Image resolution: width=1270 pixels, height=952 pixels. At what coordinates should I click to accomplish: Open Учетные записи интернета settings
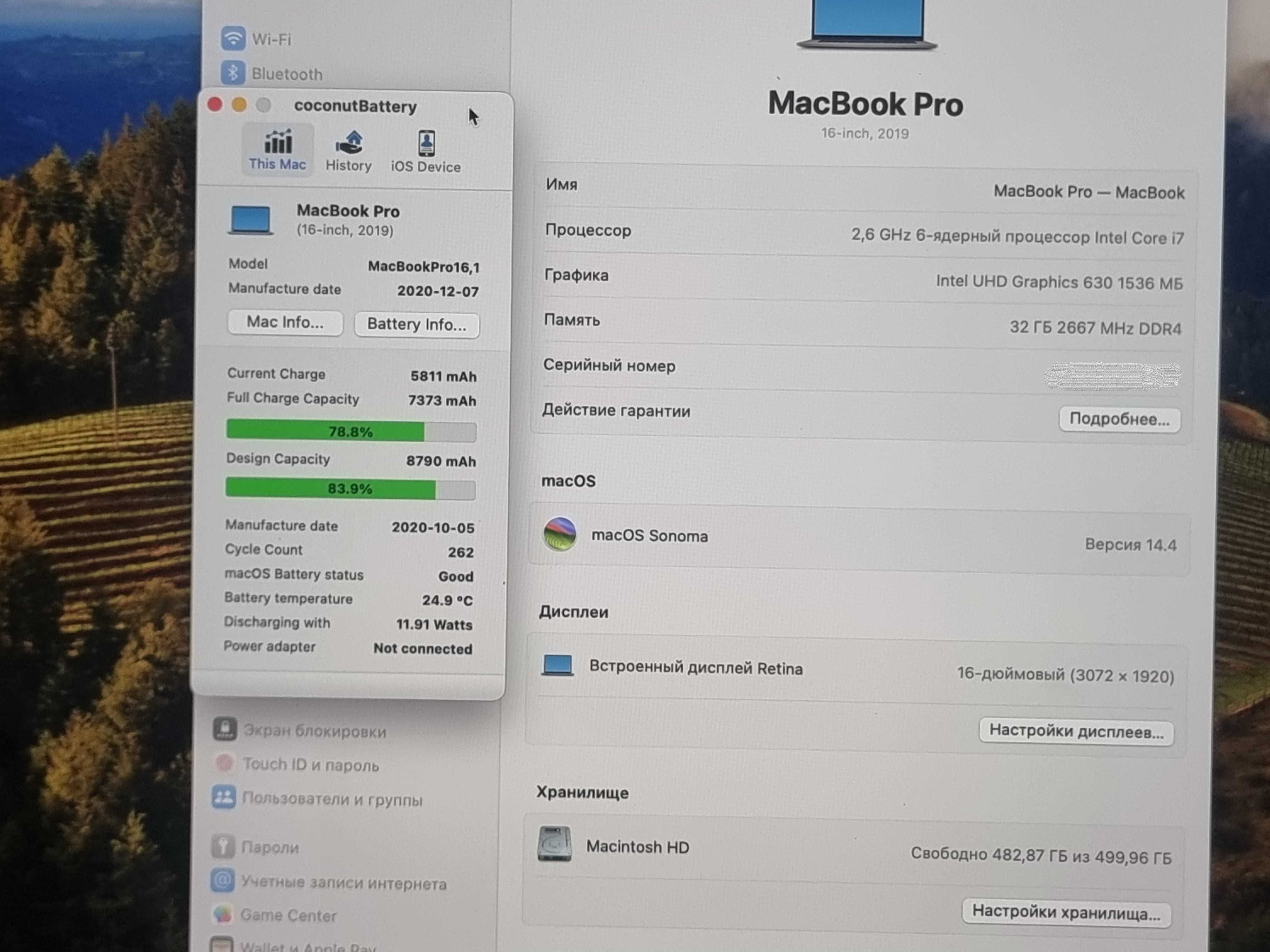tap(329, 882)
